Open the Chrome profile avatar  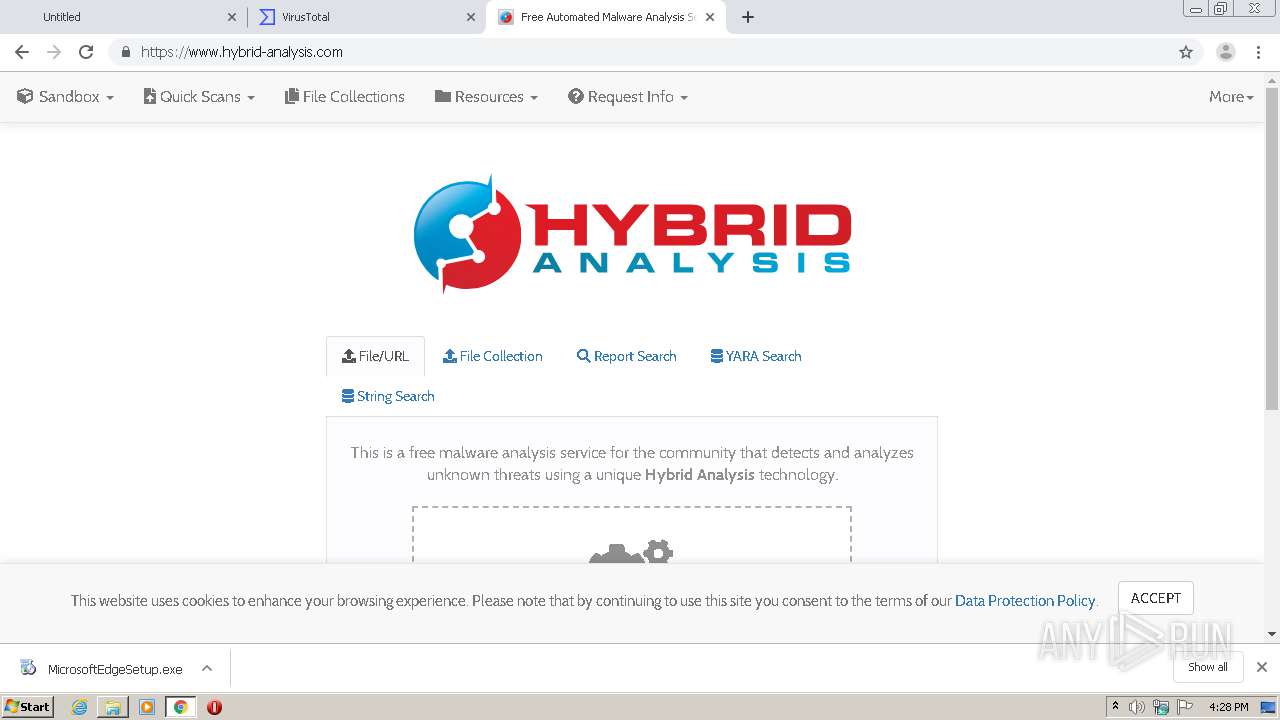[x=1226, y=52]
